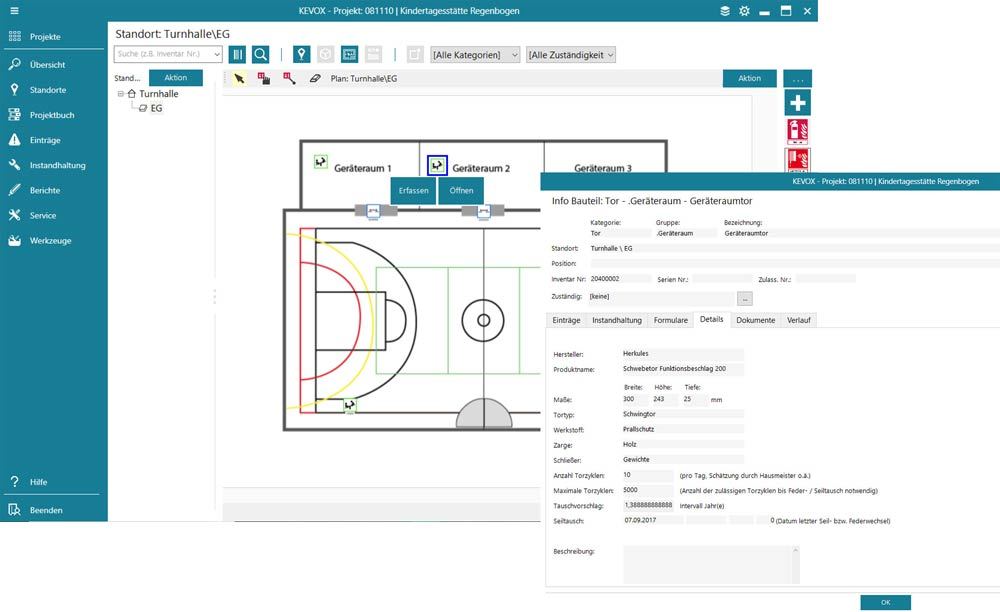This screenshot has width=1000, height=612.
Task: Open Berichte in the sidebar
Action: coord(45,190)
